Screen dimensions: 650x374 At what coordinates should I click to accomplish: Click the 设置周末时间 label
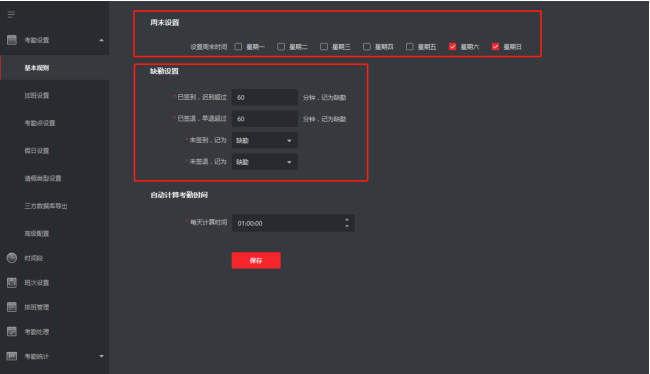(x=209, y=47)
